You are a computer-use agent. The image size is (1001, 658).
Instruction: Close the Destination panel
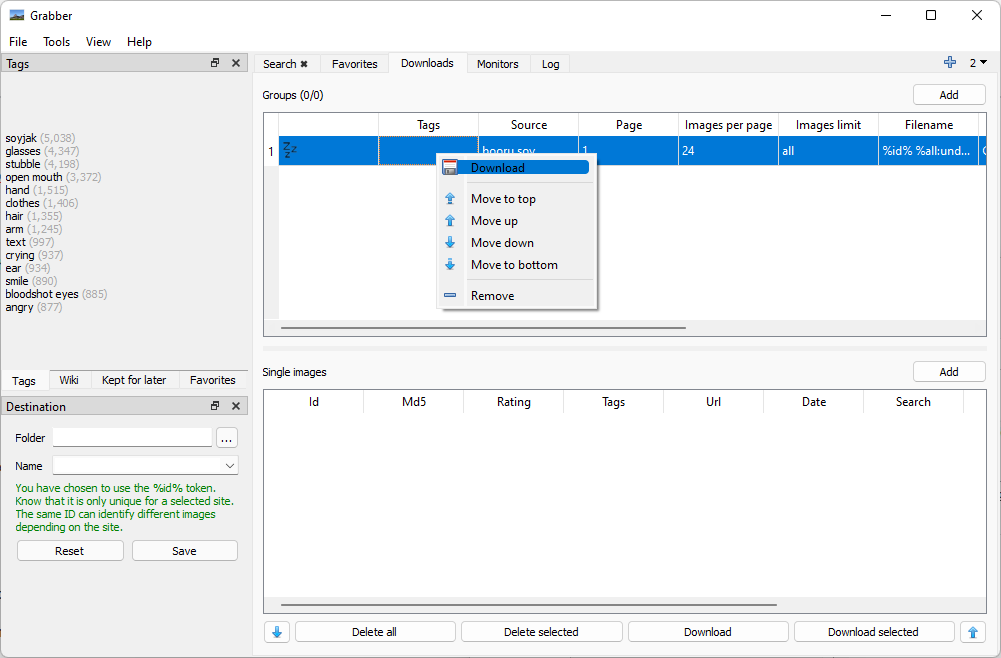236,406
